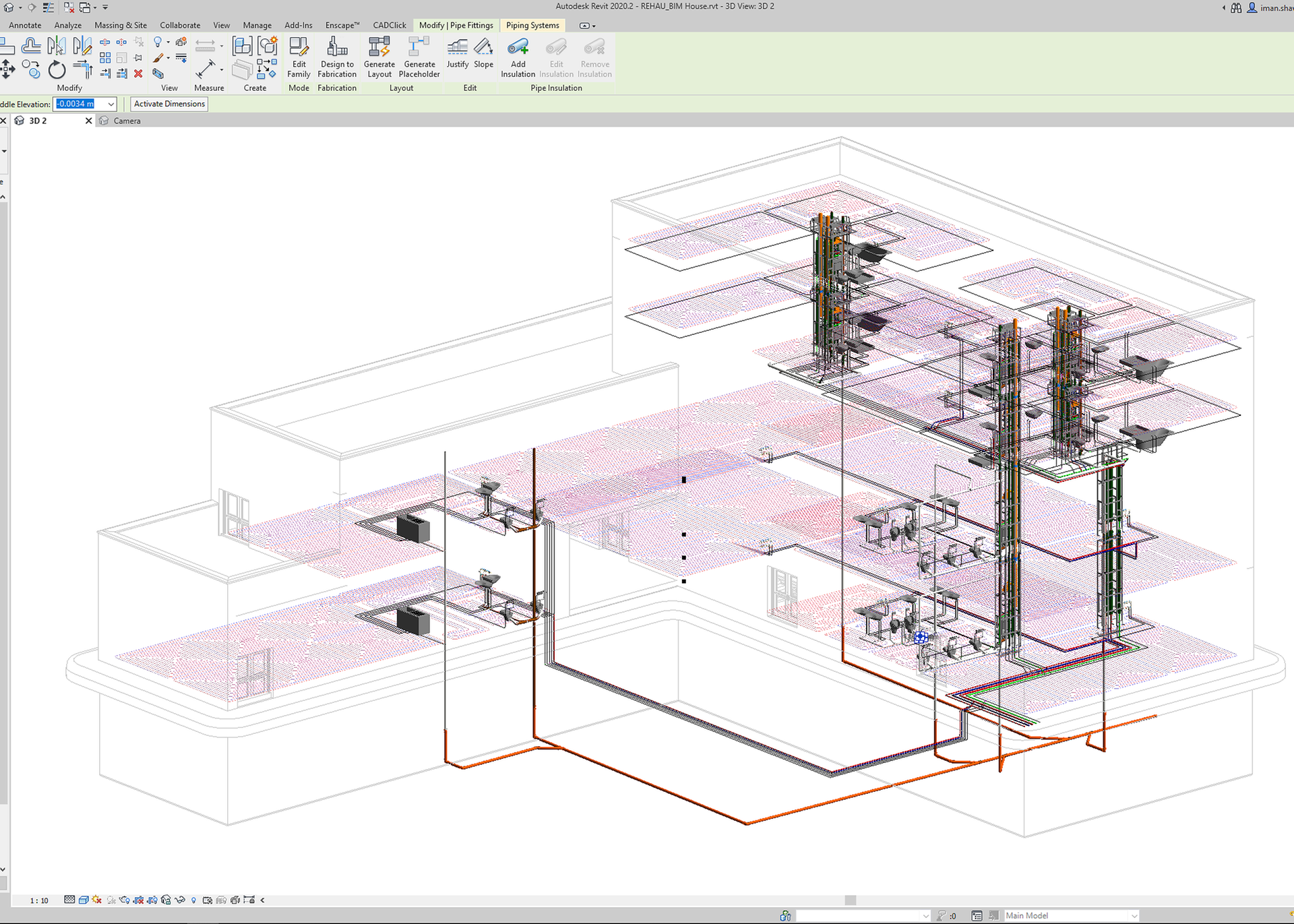Select the Justify pipe fittings tool
This screenshot has width=1294, height=924.
point(457,57)
